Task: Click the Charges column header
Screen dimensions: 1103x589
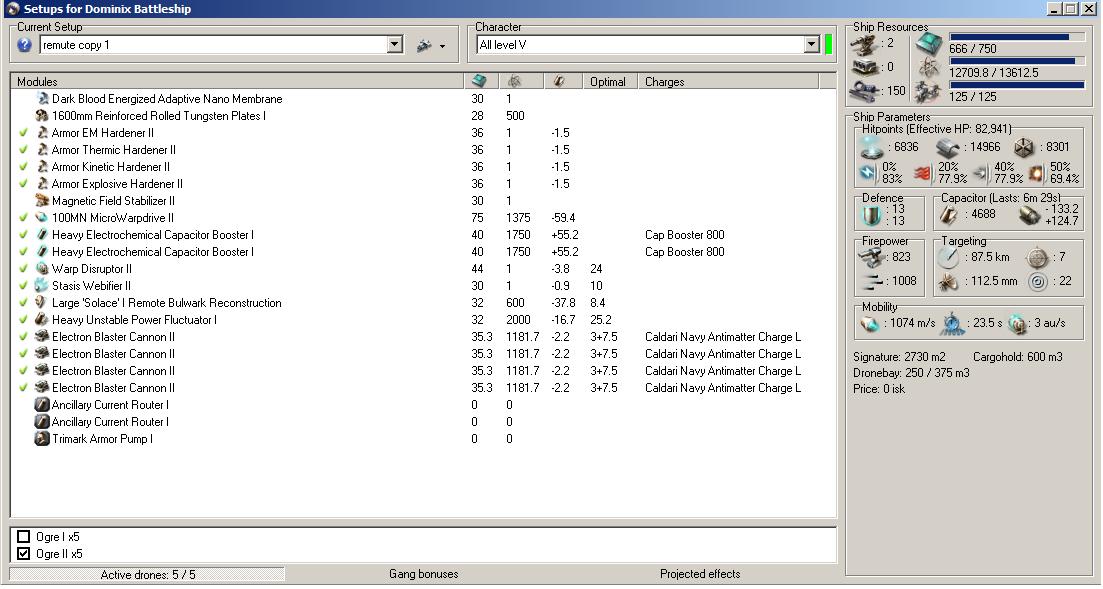Action: pyautogui.click(x=727, y=82)
